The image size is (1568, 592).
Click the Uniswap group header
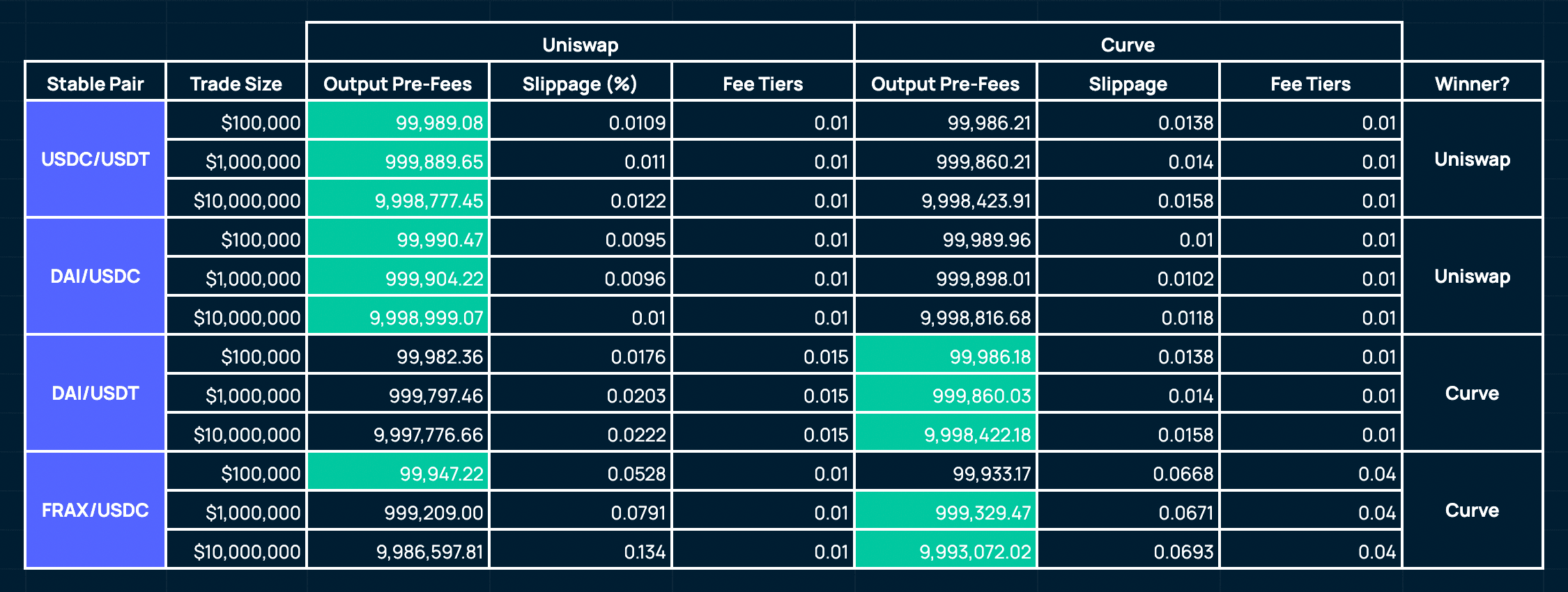pyautogui.click(x=581, y=42)
